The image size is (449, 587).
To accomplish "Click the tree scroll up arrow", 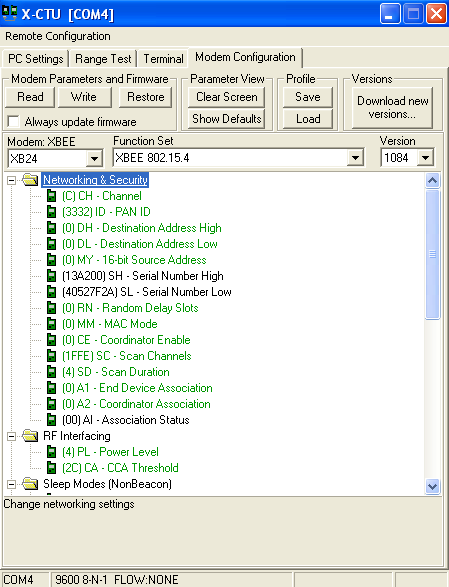I will (x=433, y=181).
